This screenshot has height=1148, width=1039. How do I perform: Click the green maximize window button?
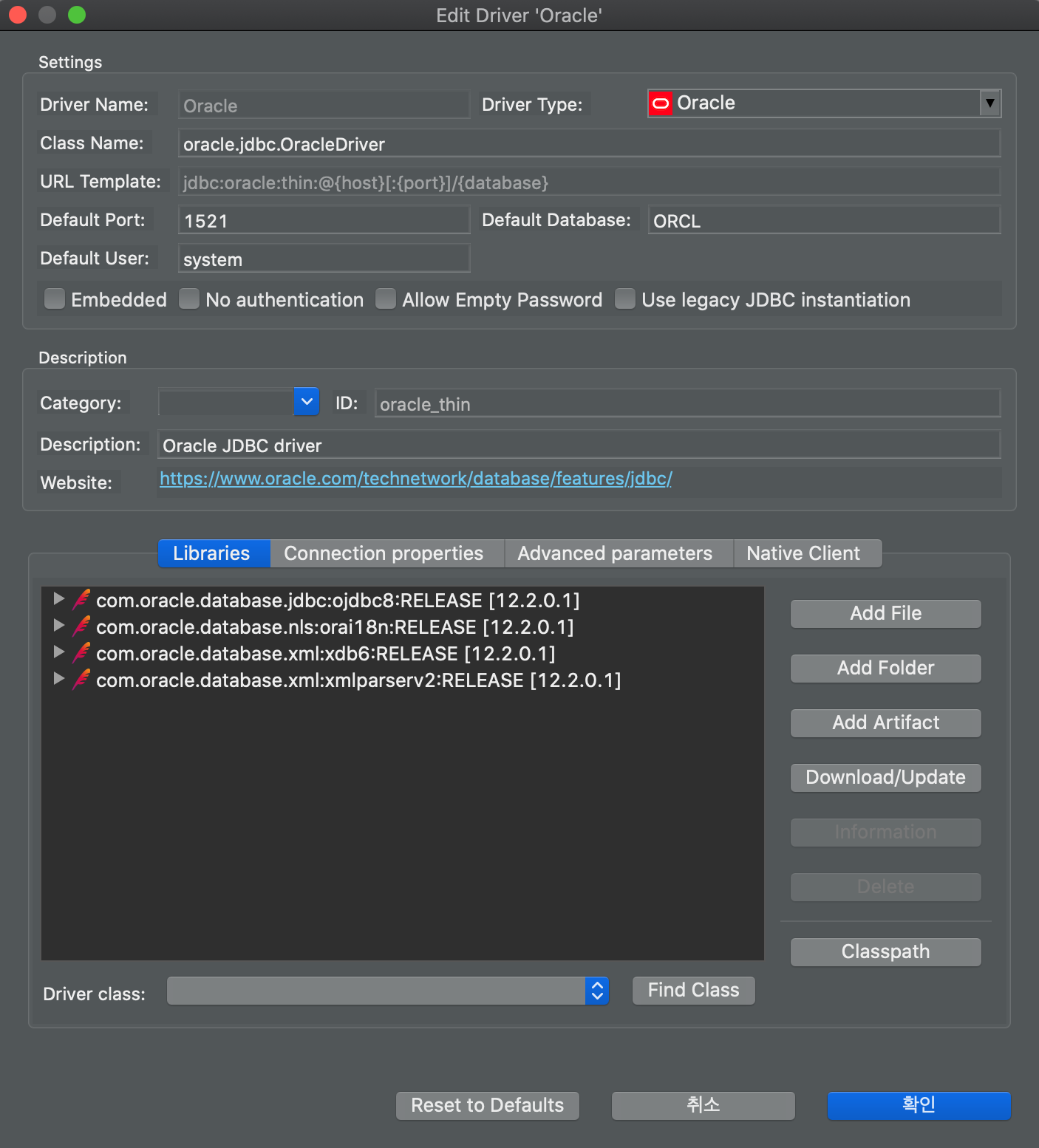tap(77, 15)
